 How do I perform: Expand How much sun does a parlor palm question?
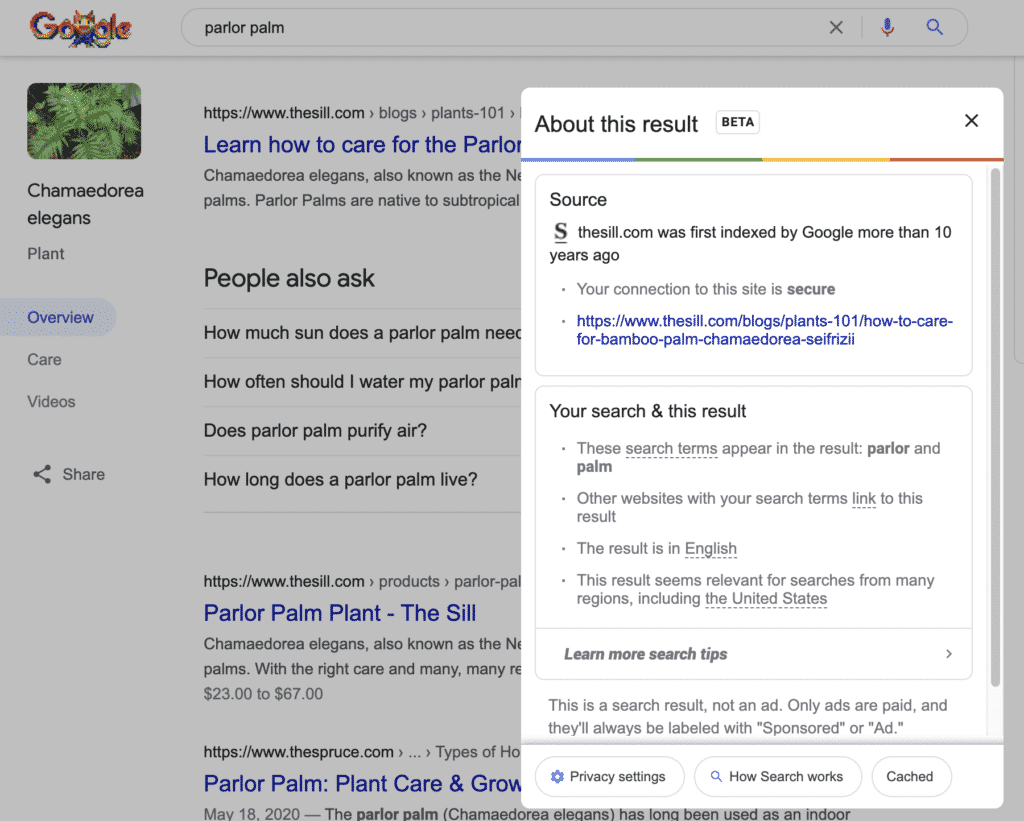point(362,333)
